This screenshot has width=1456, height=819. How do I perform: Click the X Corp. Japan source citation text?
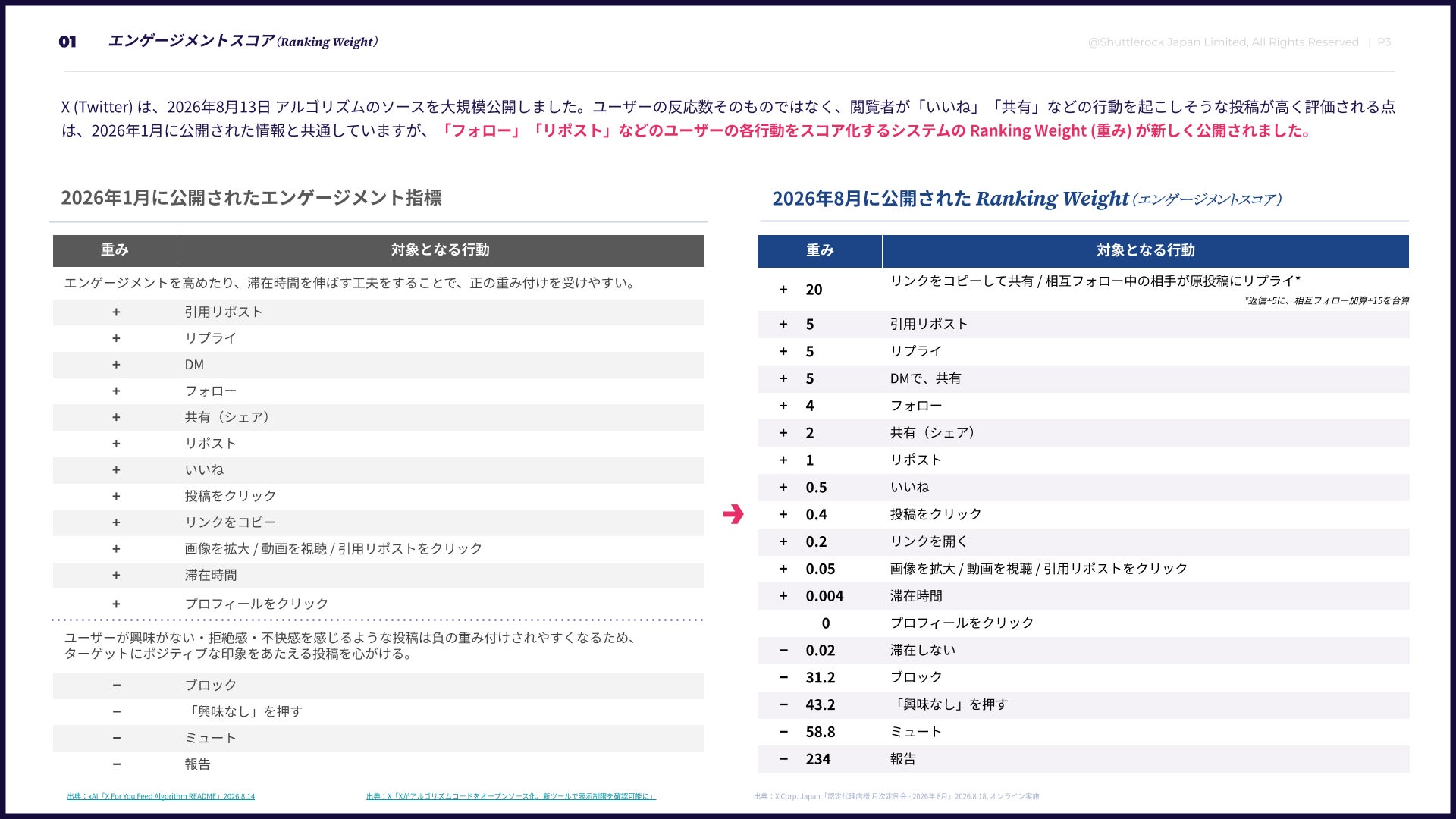(x=896, y=796)
